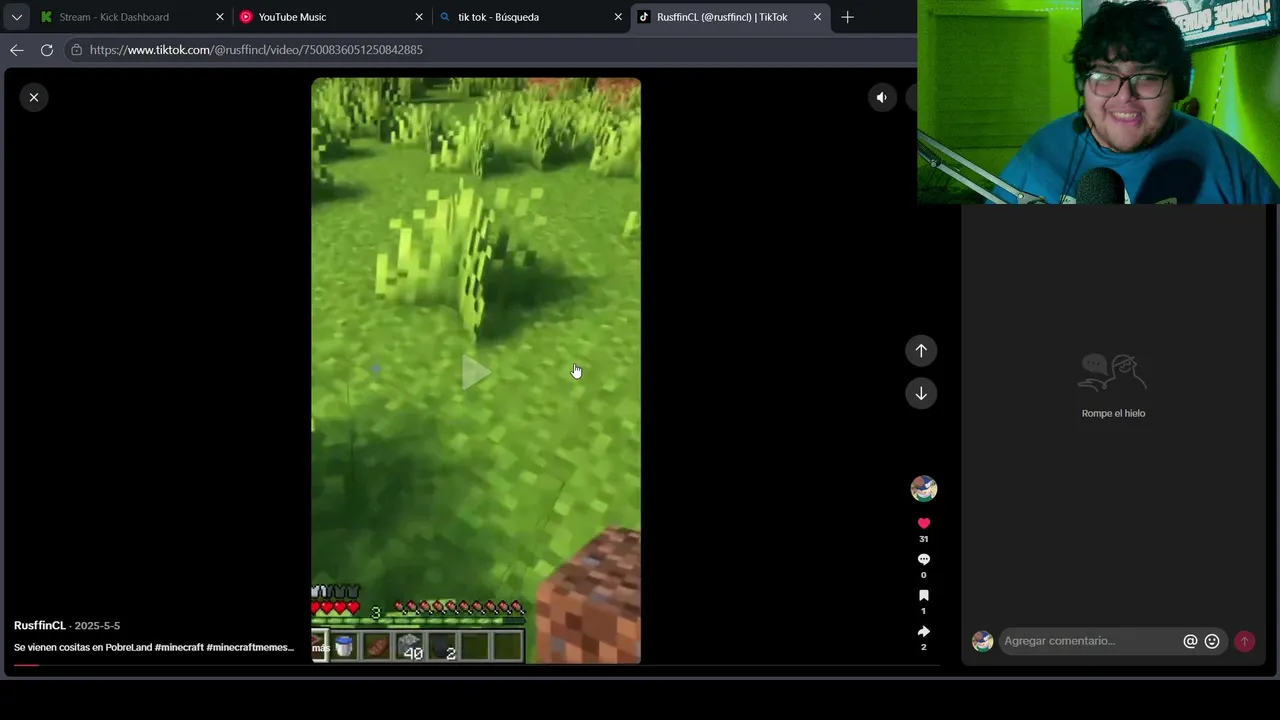Share the video with the arrow icon
Viewport: 1280px width, 720px height.
[x=923, y=631]
